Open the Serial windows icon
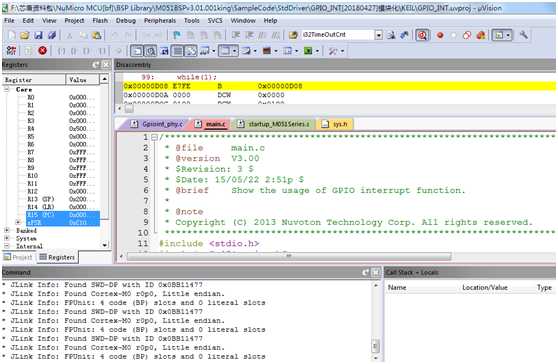Viewport: 558px width, 364px height. (246, 51)
